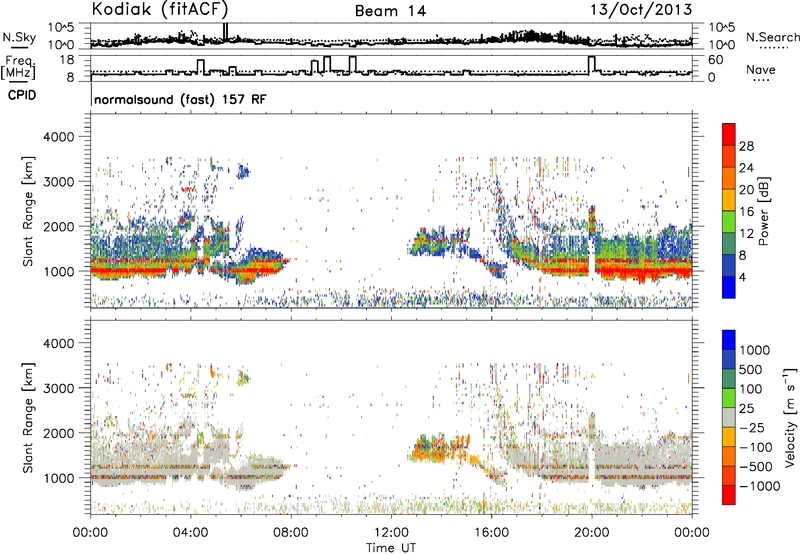Click the 'N.Sky' legend label
Image resolution: width=800 pixels, height=554 pixels.
click(x=19, y=38)
